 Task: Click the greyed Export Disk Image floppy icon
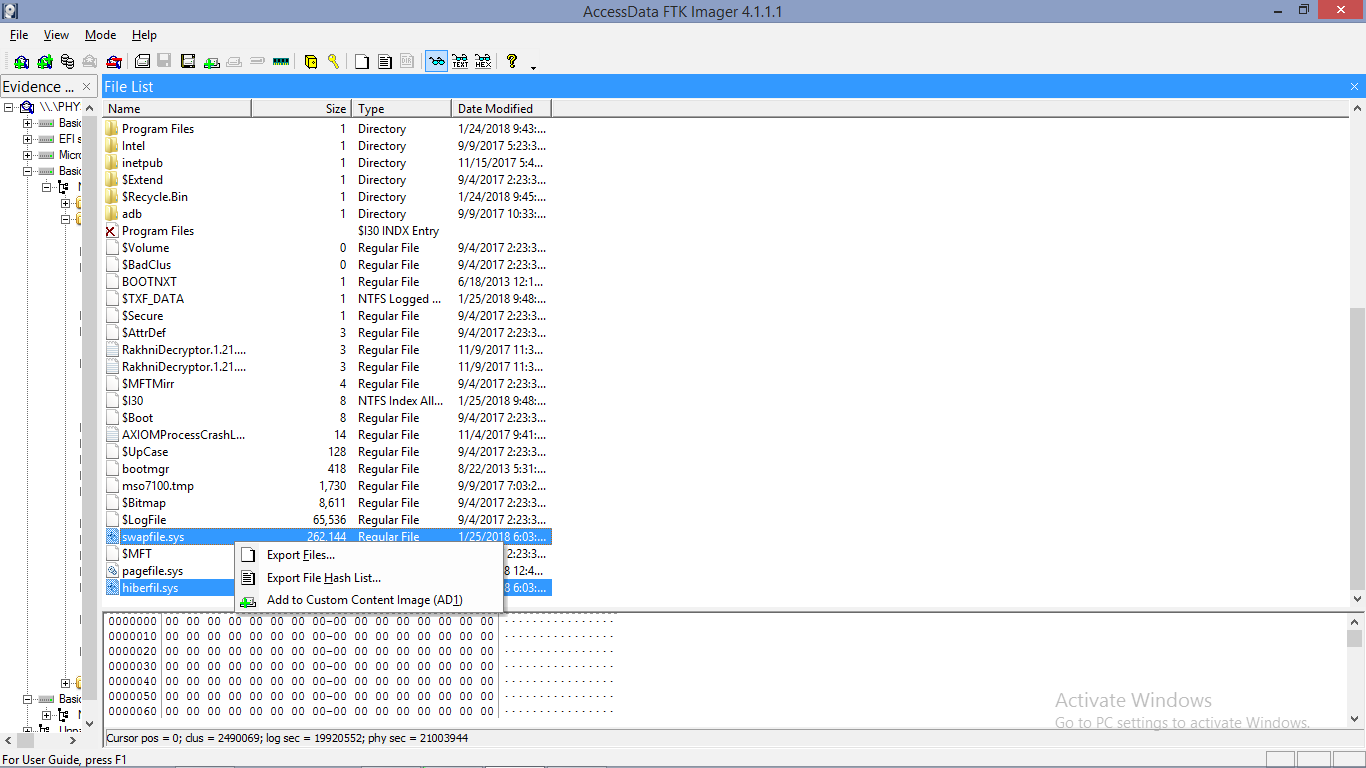click(165, 61)
